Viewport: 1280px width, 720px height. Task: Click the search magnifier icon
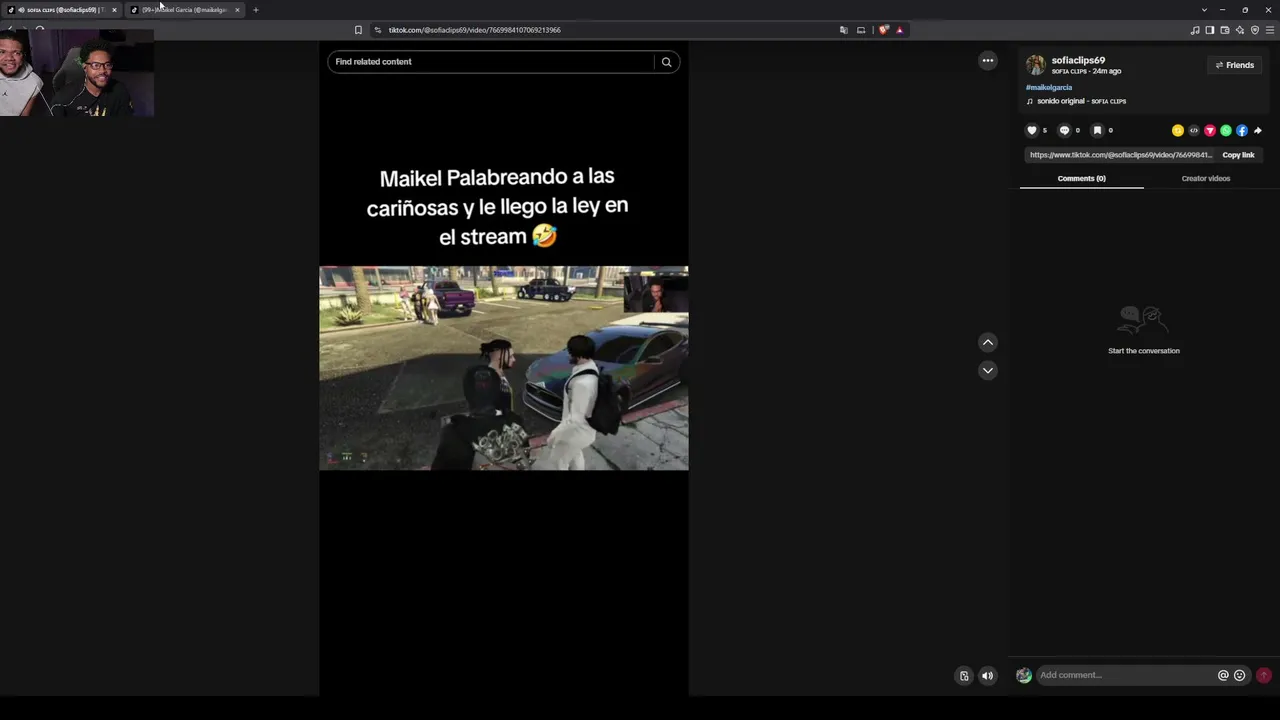click(x=666, y=62)
